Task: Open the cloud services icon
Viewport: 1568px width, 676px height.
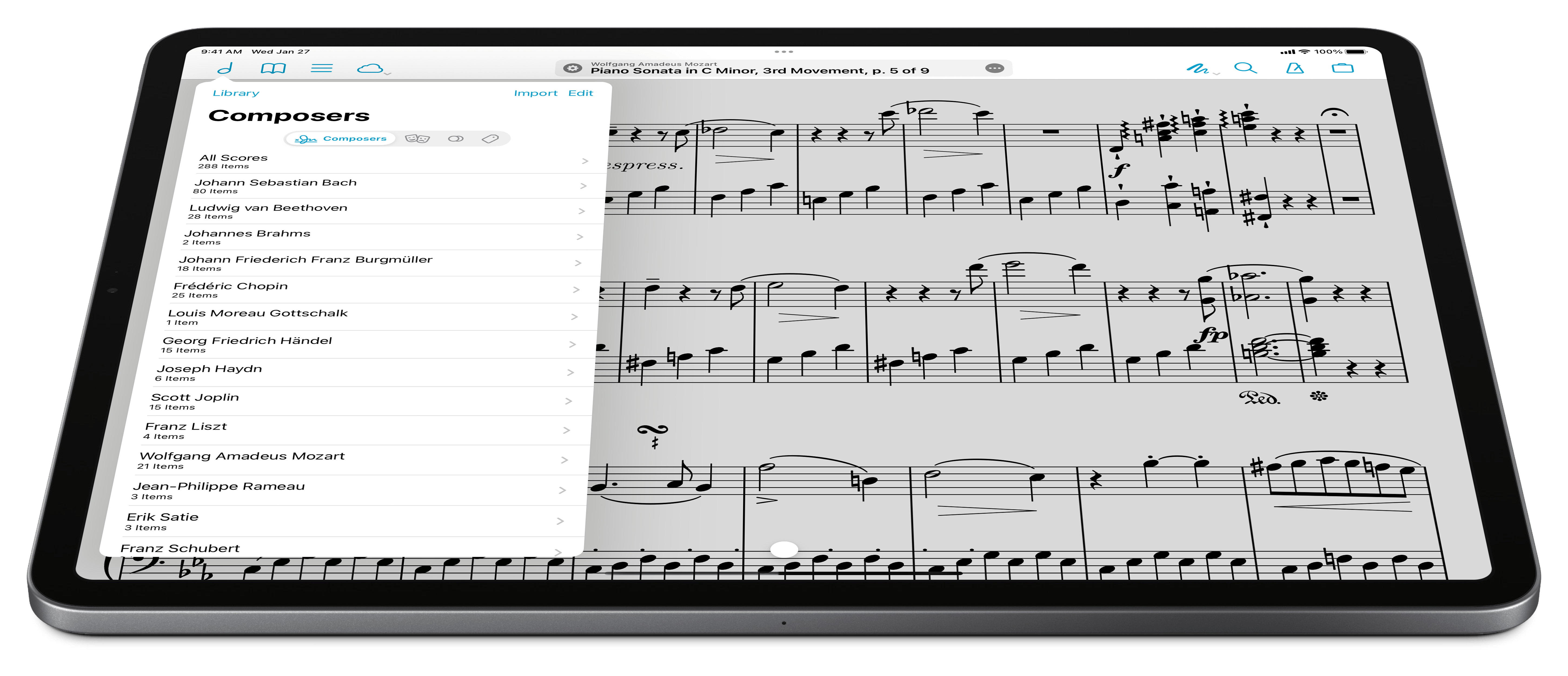Action: point(370,68)
